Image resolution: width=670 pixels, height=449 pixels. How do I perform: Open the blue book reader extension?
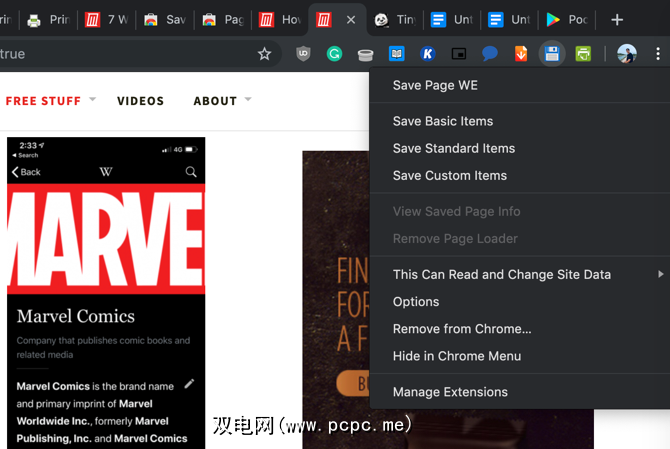click(397, 54)
